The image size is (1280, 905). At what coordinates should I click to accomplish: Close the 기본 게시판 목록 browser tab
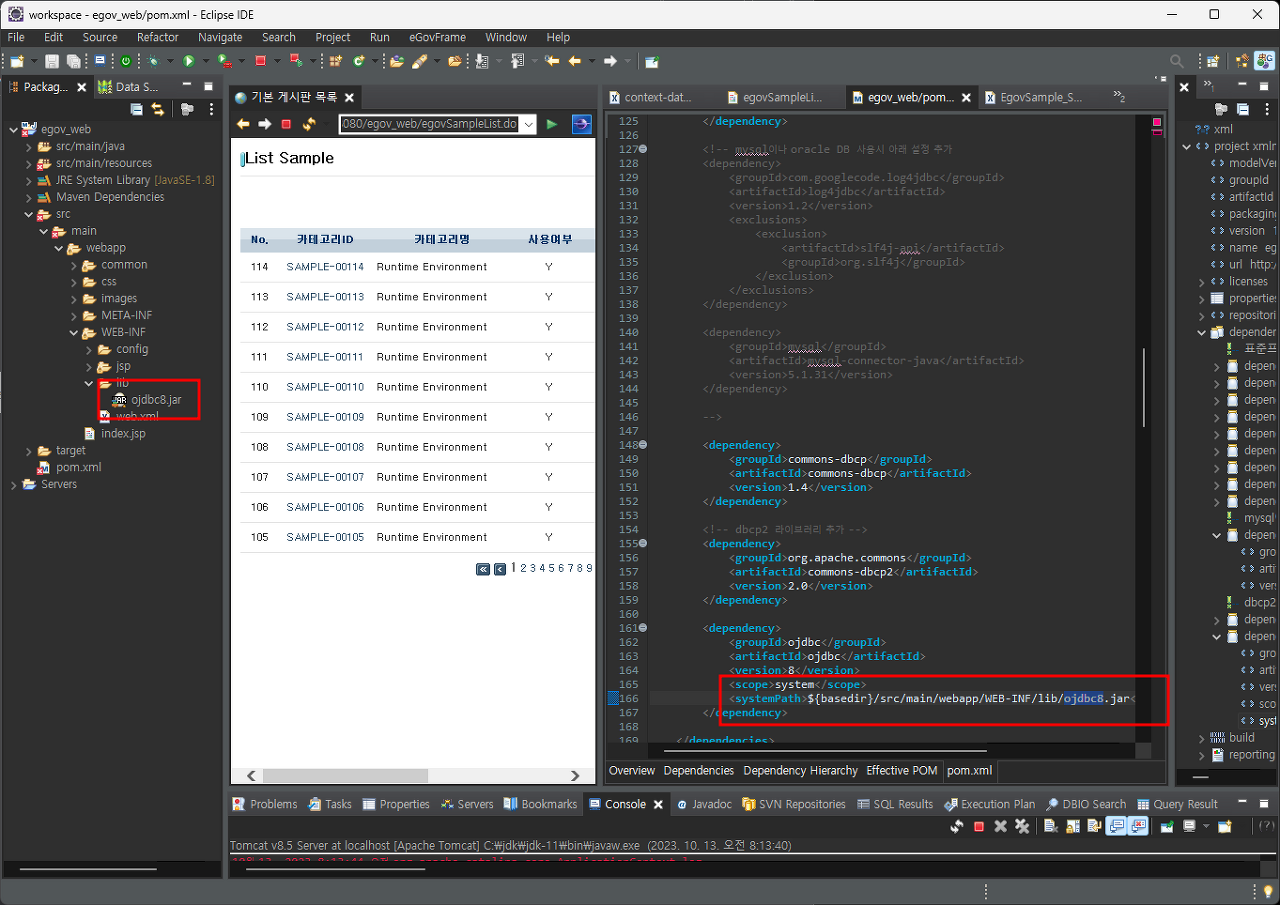click(x=349, y=97)
